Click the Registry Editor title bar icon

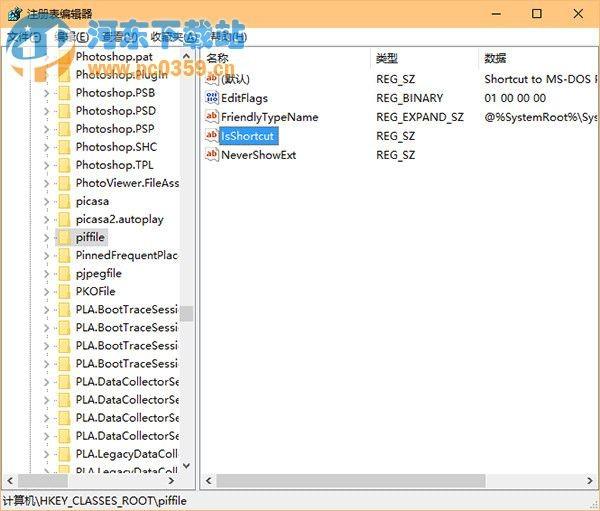15,14
